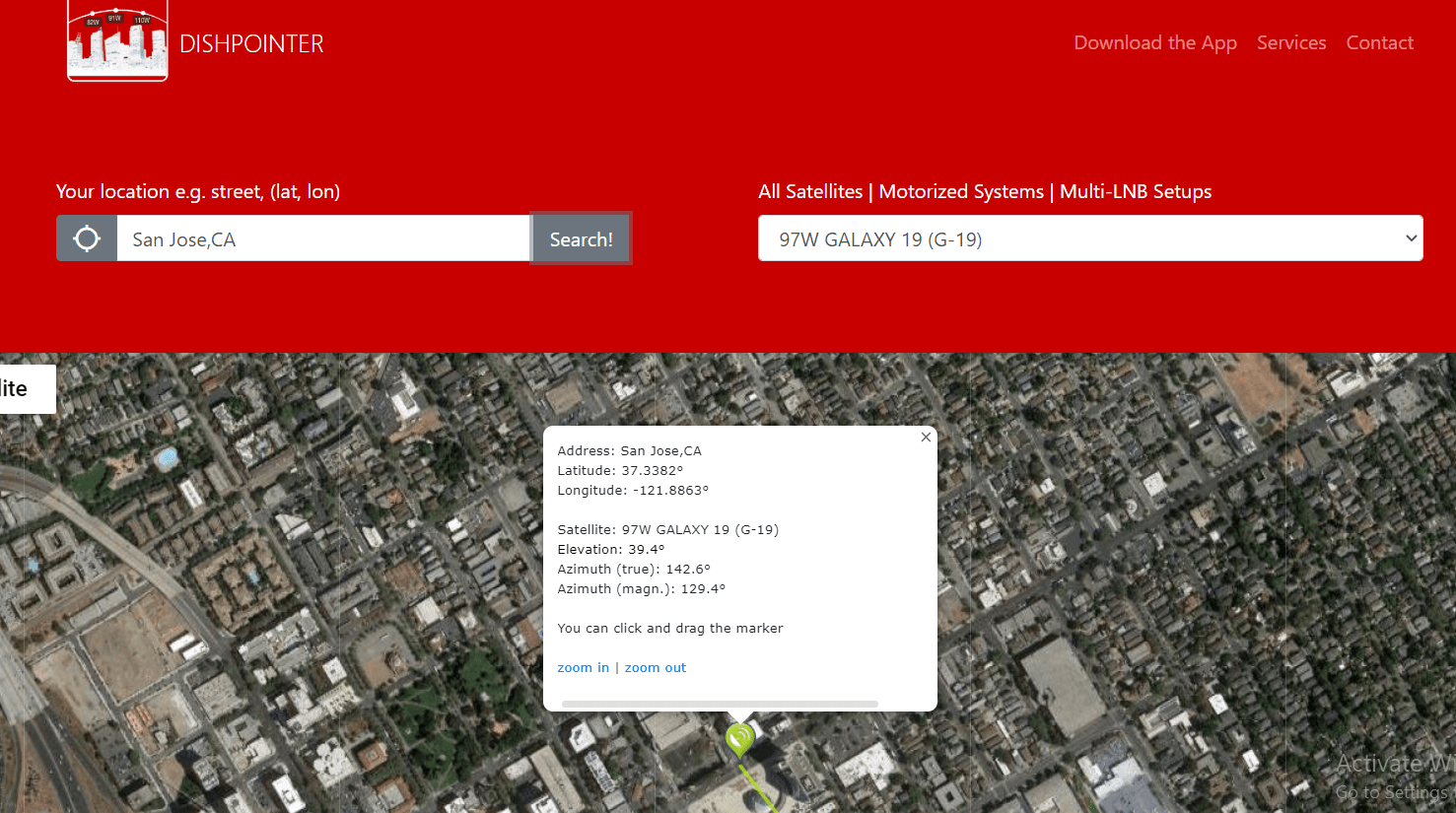
Task: Go to the Services menu item
Action: (1290, 43)
